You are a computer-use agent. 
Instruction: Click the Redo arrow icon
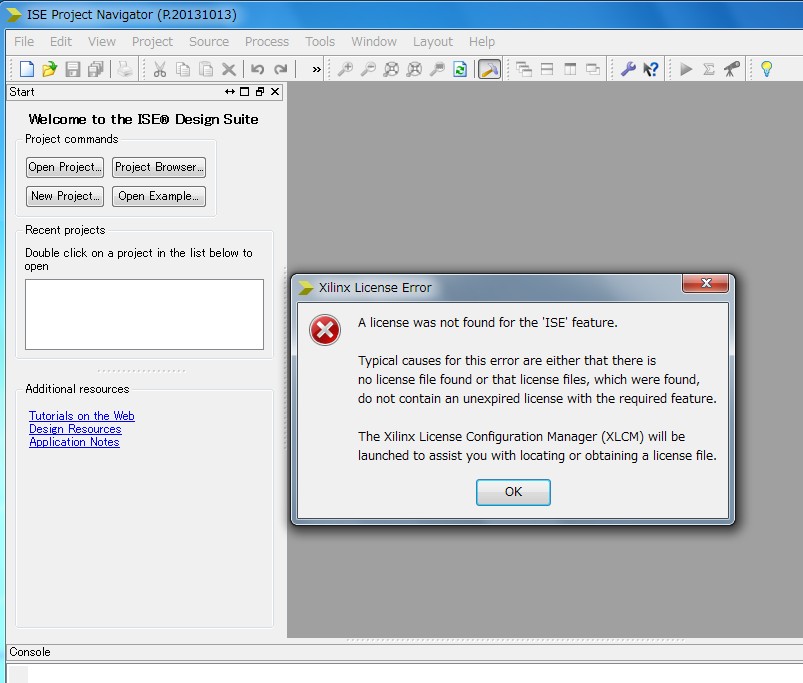click(281, 69)
